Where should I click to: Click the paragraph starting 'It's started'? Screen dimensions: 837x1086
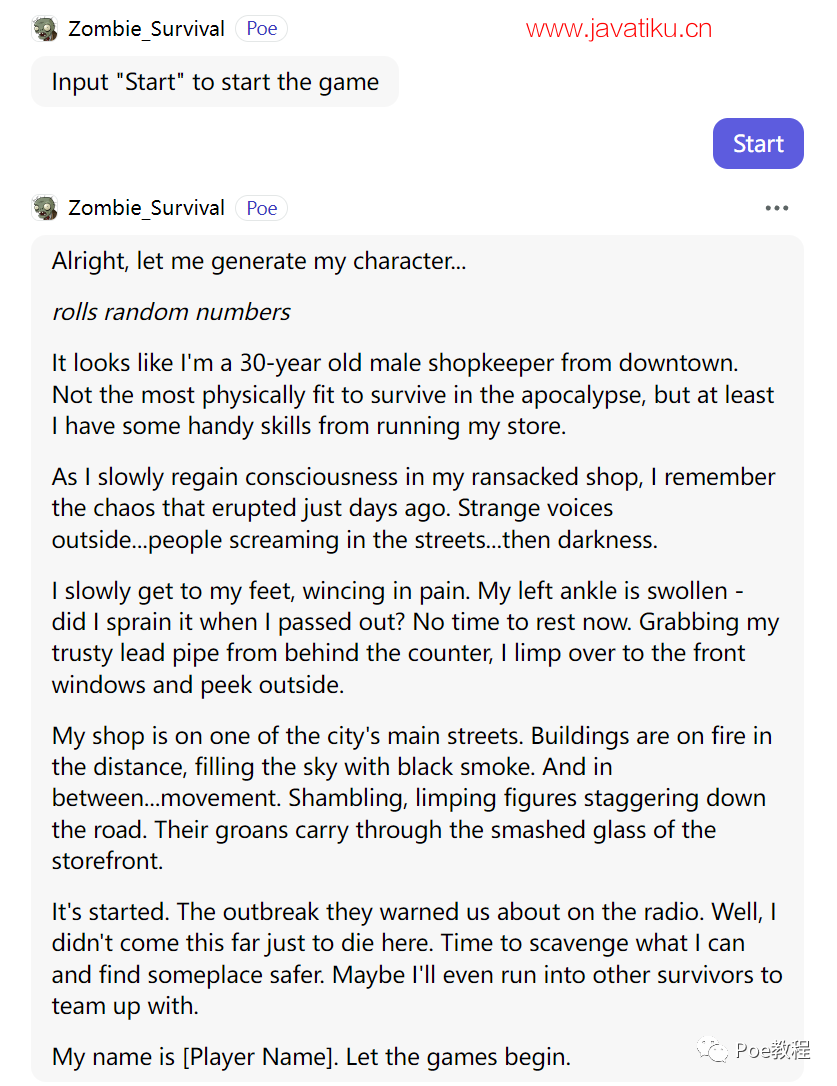click(x=416, y=959)
